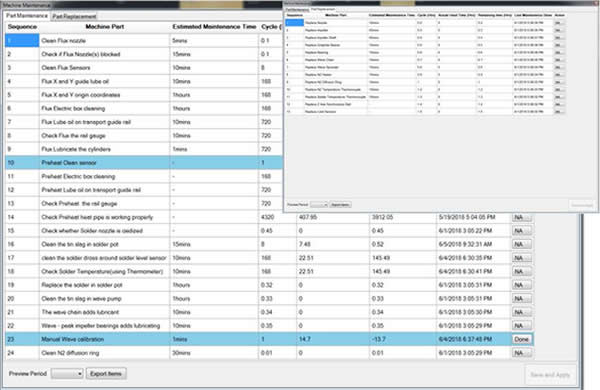The height and width of the screenshot is (390, 600).
Task: Open Preview Period dropdown in small window
Action: (x=319, y=205)
